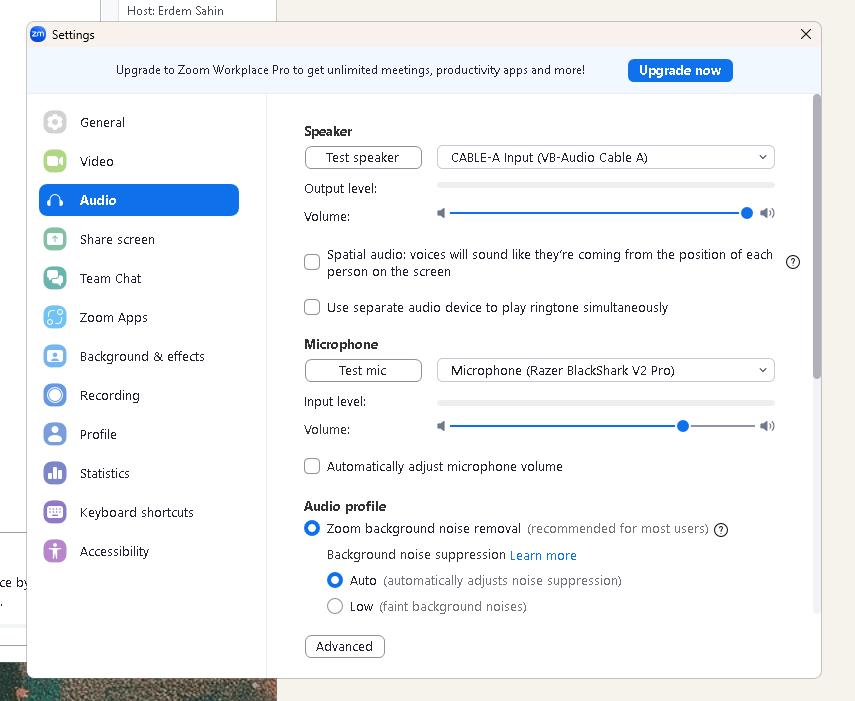Go to Share screen settings
The width and height of the screenshot is (855, 701).
tap(139, 239)
